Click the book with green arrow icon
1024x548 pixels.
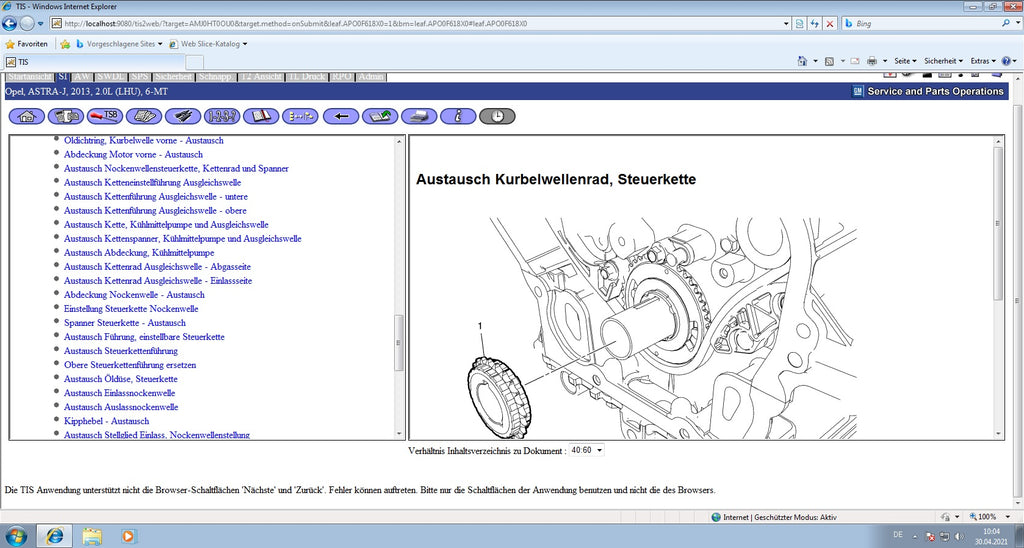[x=380, y=116]
